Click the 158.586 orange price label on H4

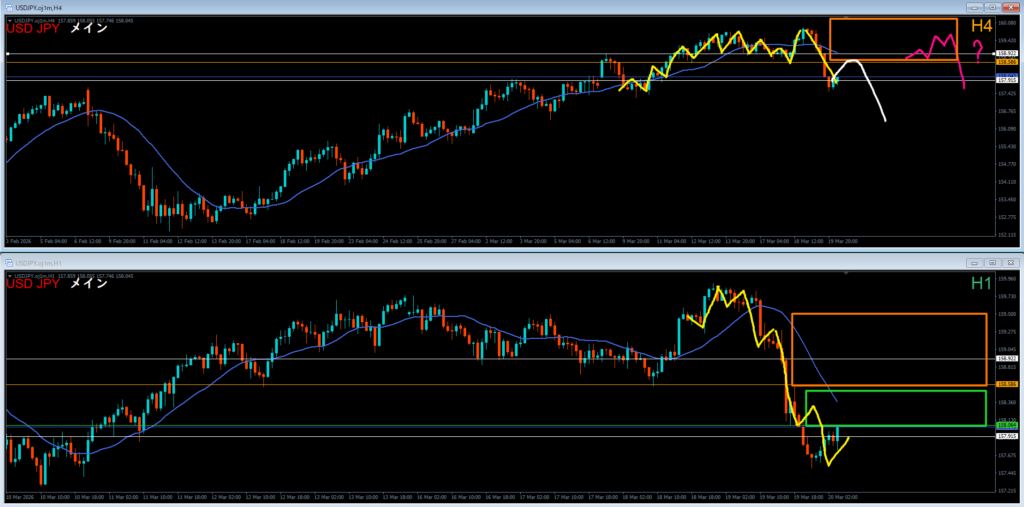click(1006, 63)
